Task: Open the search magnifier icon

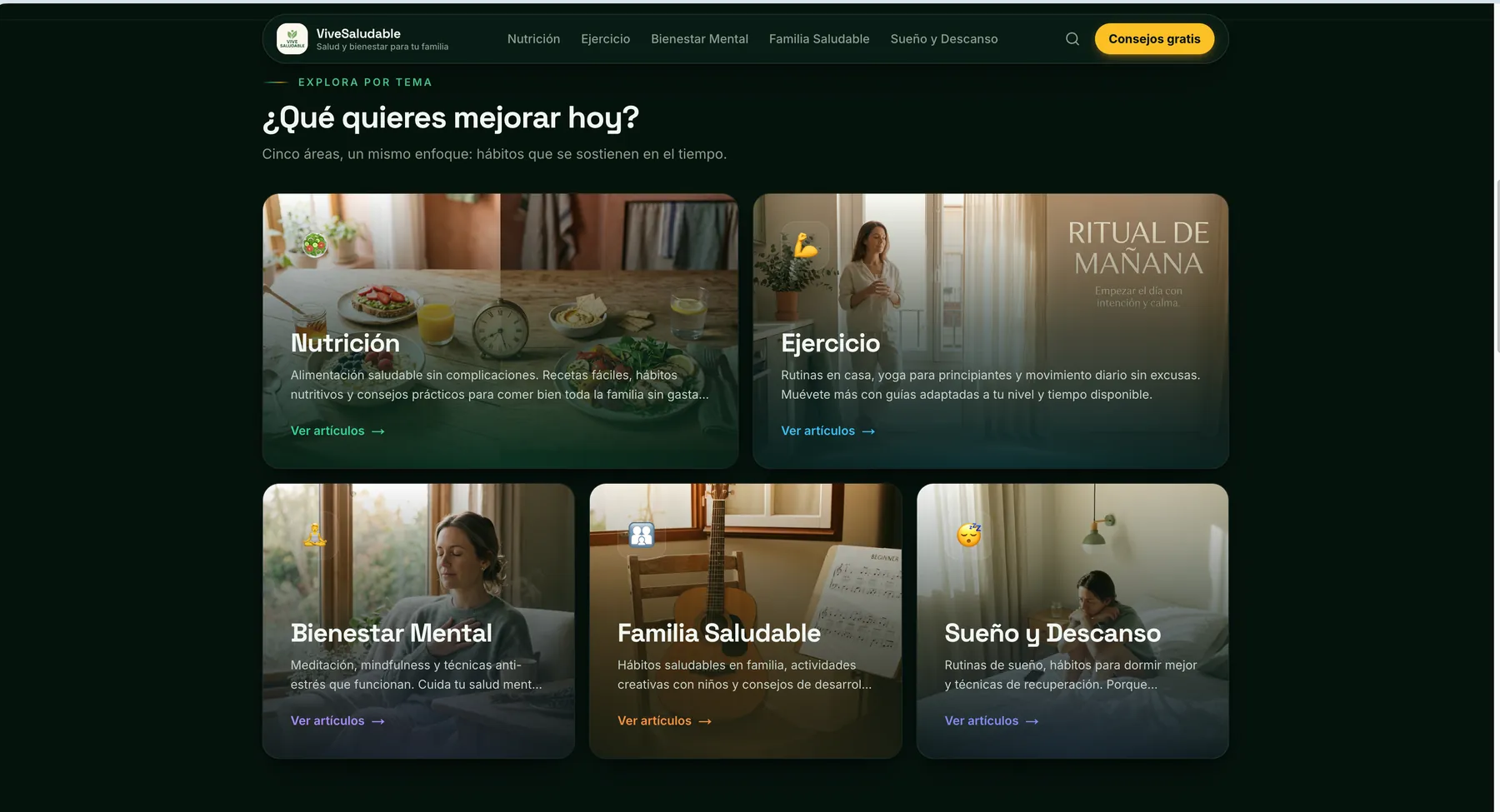Action: (1072, 39)
